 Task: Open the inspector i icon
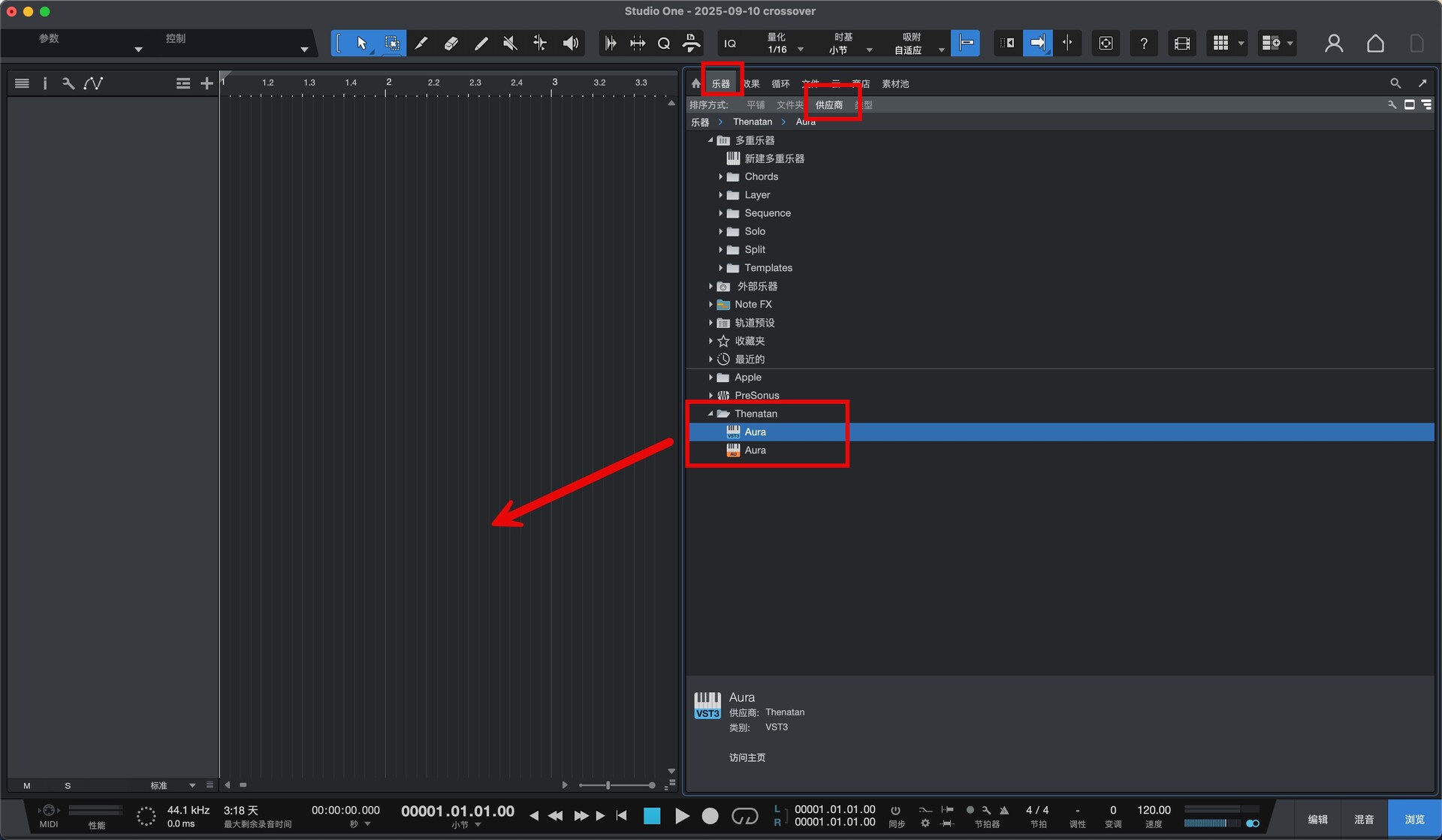tap(45, 83)
